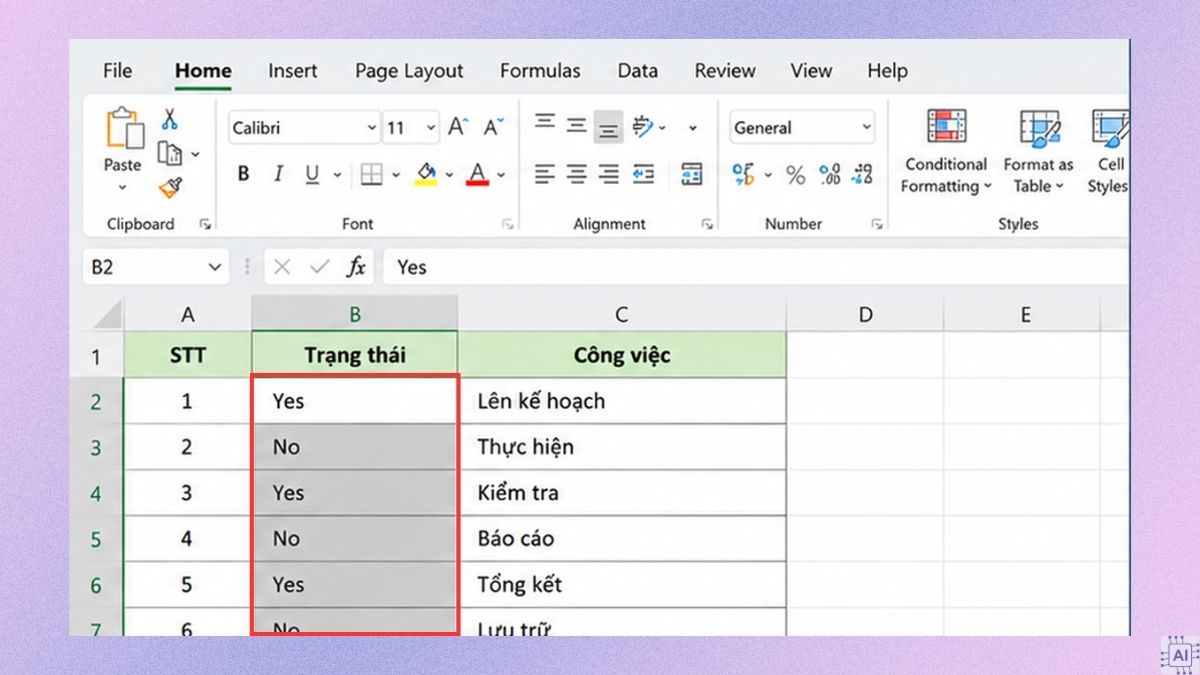The image size is (1200, 675).
Task: Expand the Paste options arrow
Action: click(x=123, y=187)
